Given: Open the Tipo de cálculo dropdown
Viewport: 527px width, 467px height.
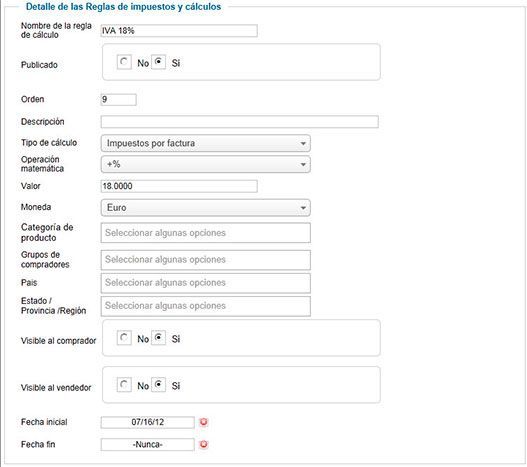Looking at the screenshot, I should pyautogui.click(x=206, y=143).
